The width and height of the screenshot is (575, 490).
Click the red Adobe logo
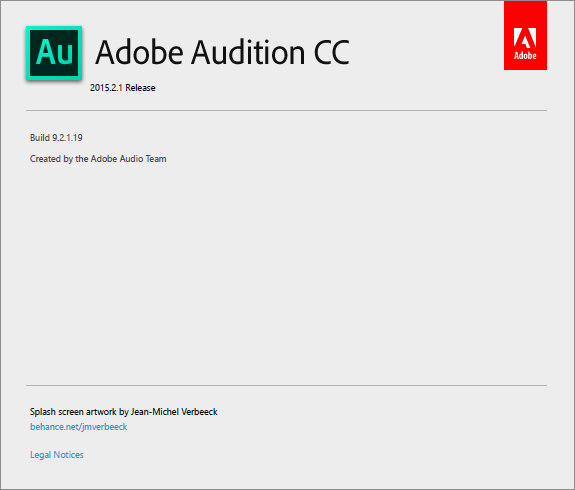525,35
